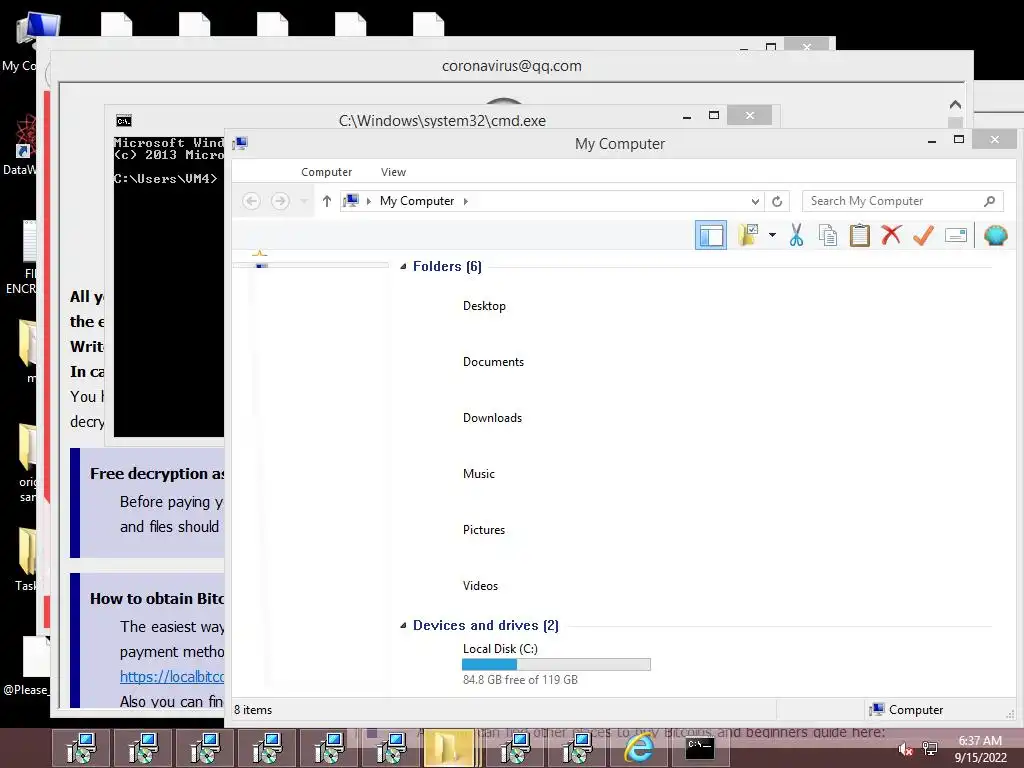Click the Copy toolbar icon

[x=827, y=235]
